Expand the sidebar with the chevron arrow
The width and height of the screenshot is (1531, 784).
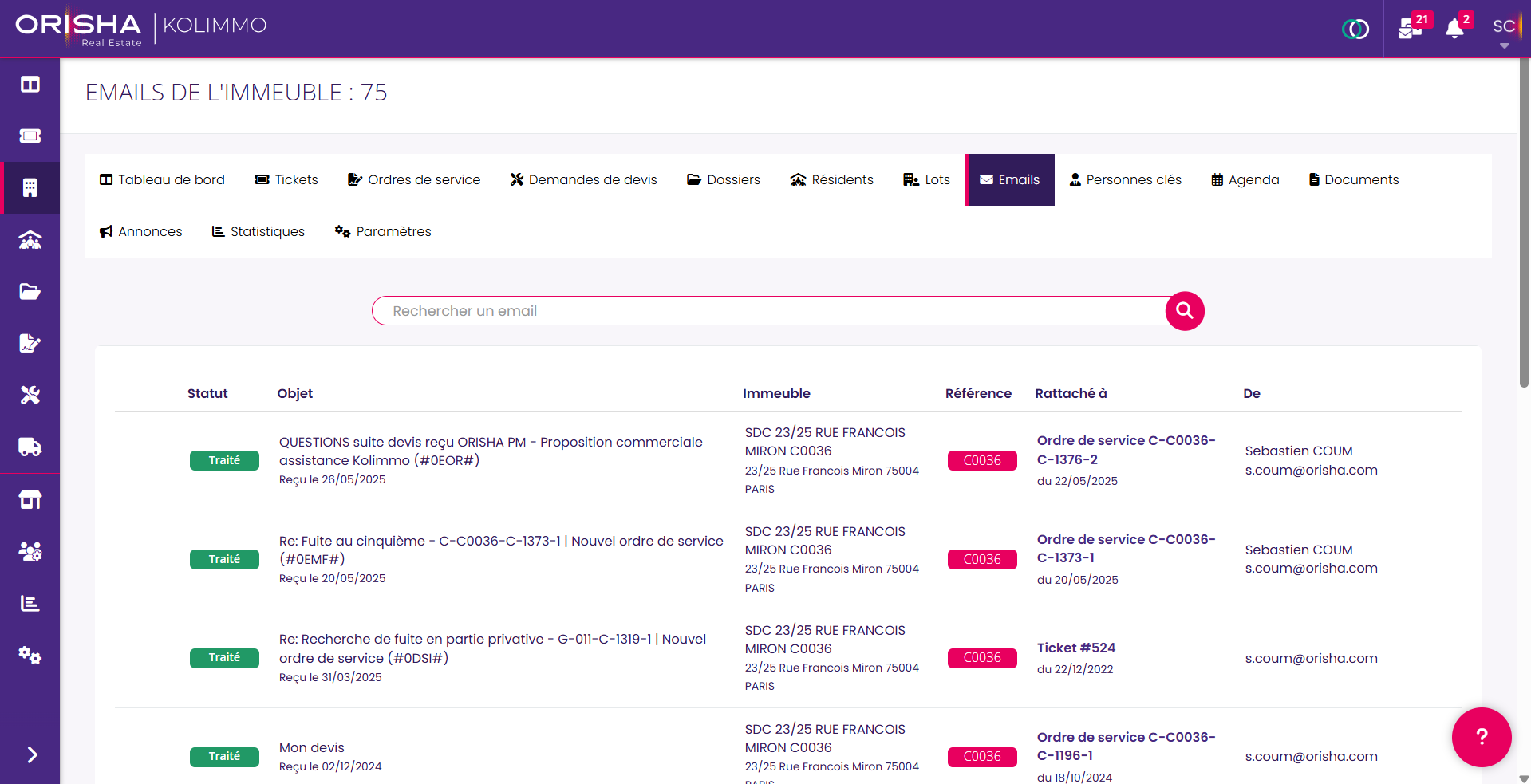[x=32, y=754]
